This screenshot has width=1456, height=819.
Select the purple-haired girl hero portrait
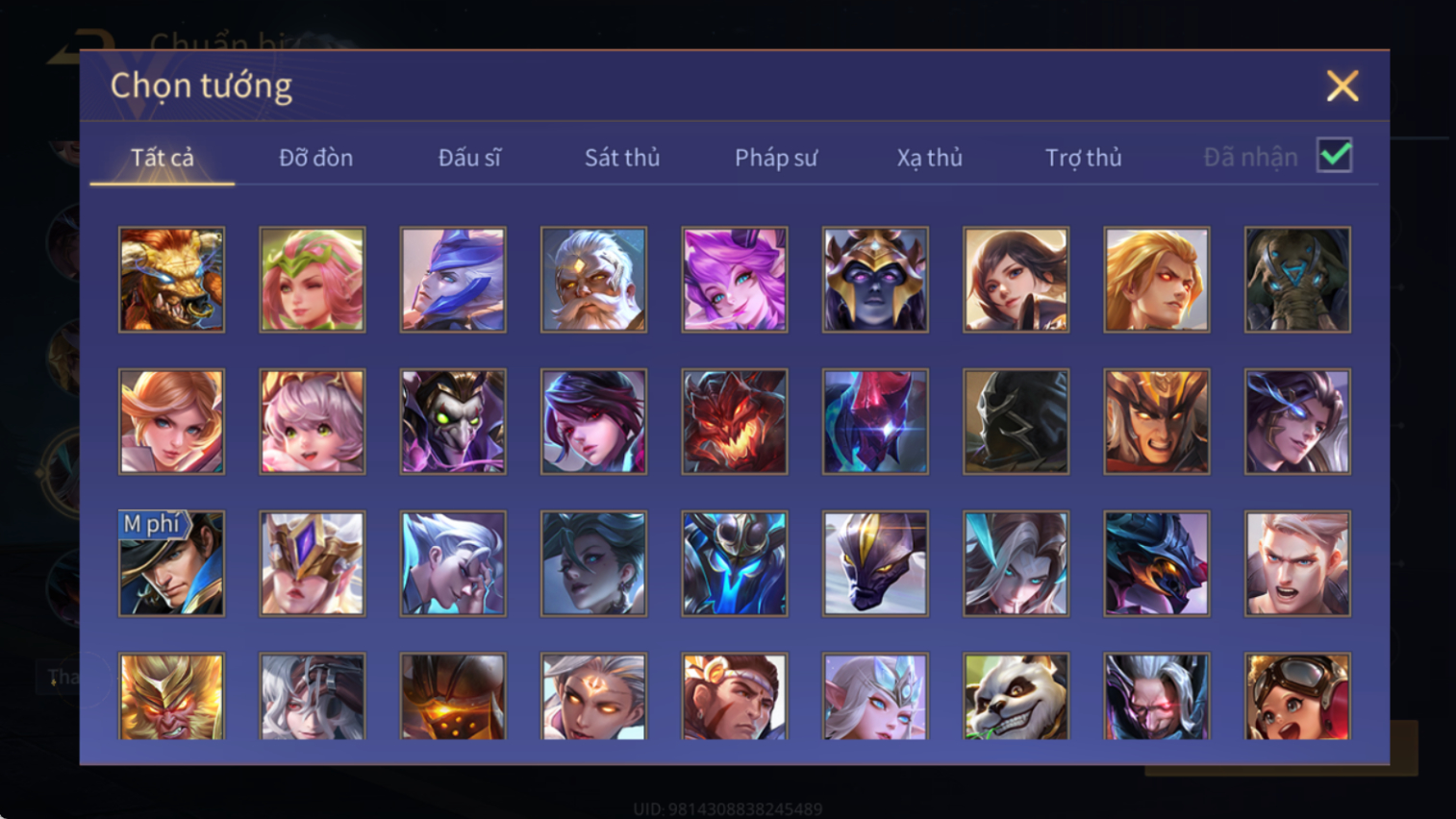click(x=735, y=280)
